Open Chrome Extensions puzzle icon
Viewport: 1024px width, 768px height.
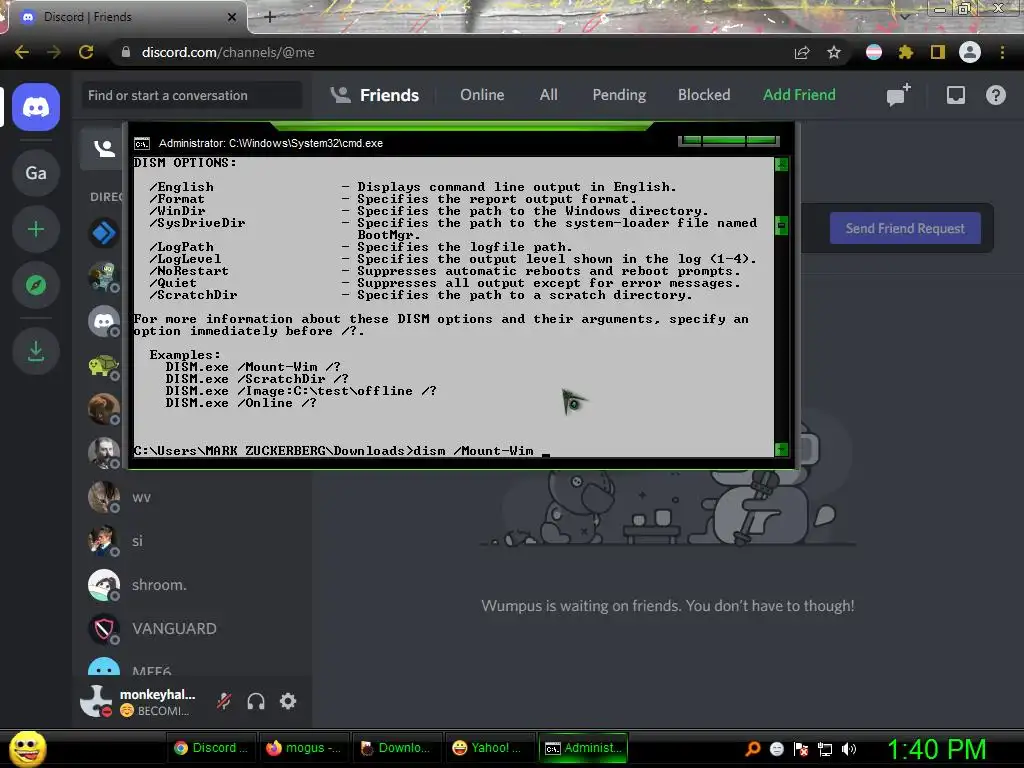906,52
